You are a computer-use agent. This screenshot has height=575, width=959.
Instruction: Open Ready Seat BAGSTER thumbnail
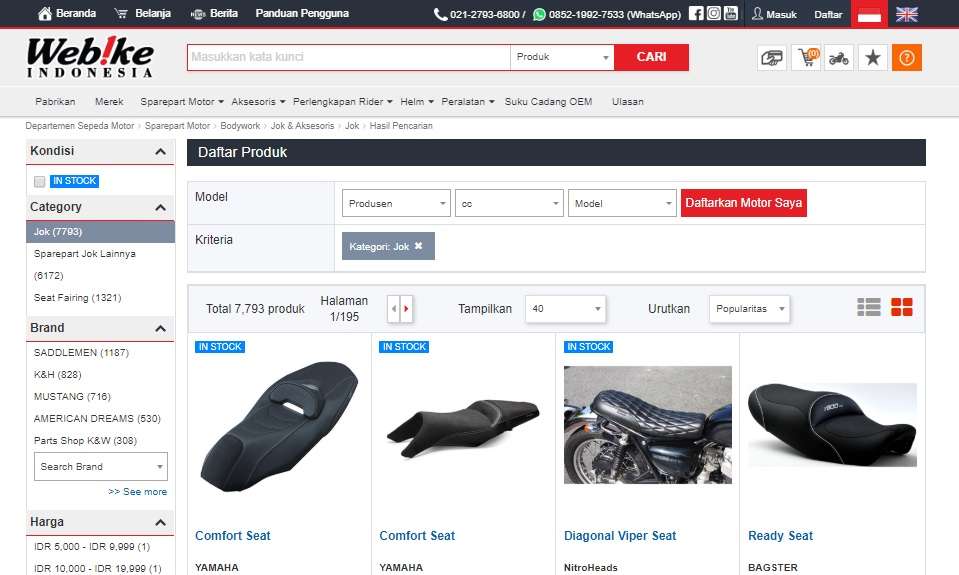(832, 425)
